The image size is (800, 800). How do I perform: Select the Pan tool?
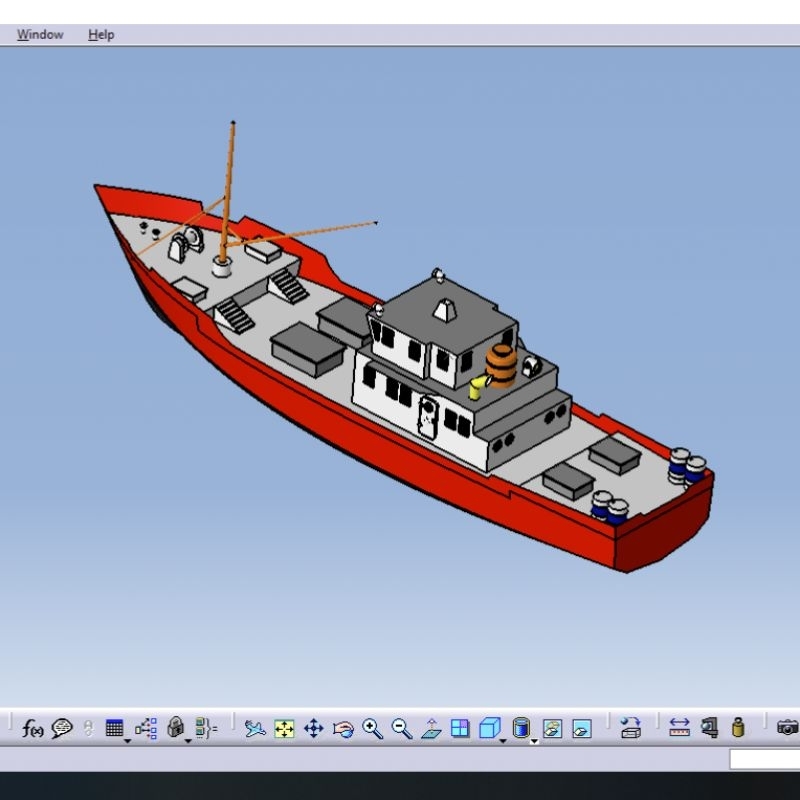tap(313, 729)
